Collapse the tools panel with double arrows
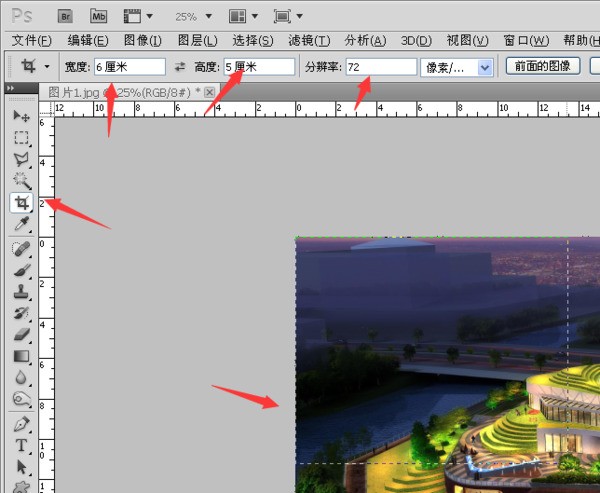Viewport: 600px width, 493px height. 10,89
